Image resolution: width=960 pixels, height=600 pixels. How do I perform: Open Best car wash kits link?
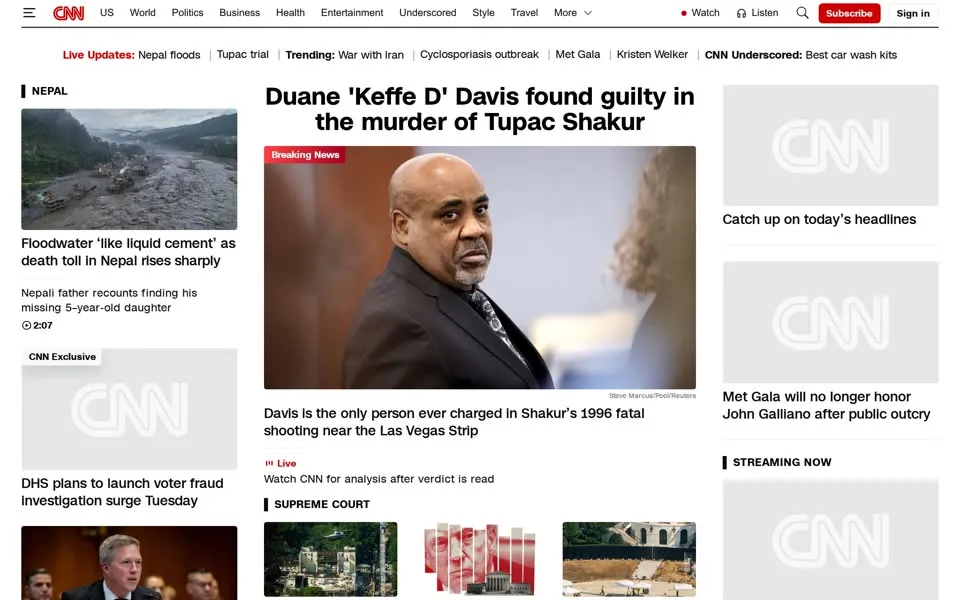(x=851, y=55)
